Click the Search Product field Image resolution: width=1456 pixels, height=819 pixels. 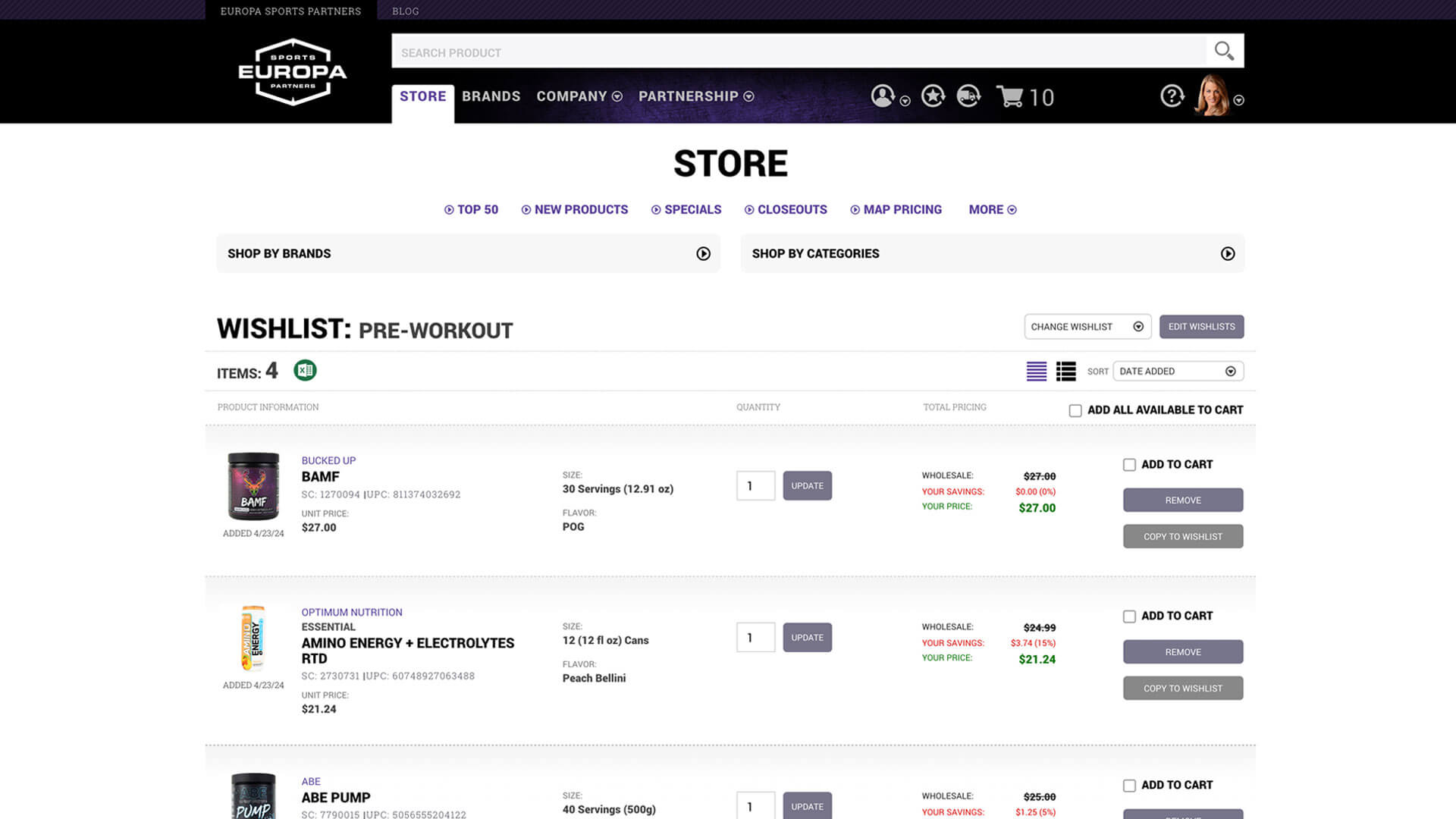point(796,52)
